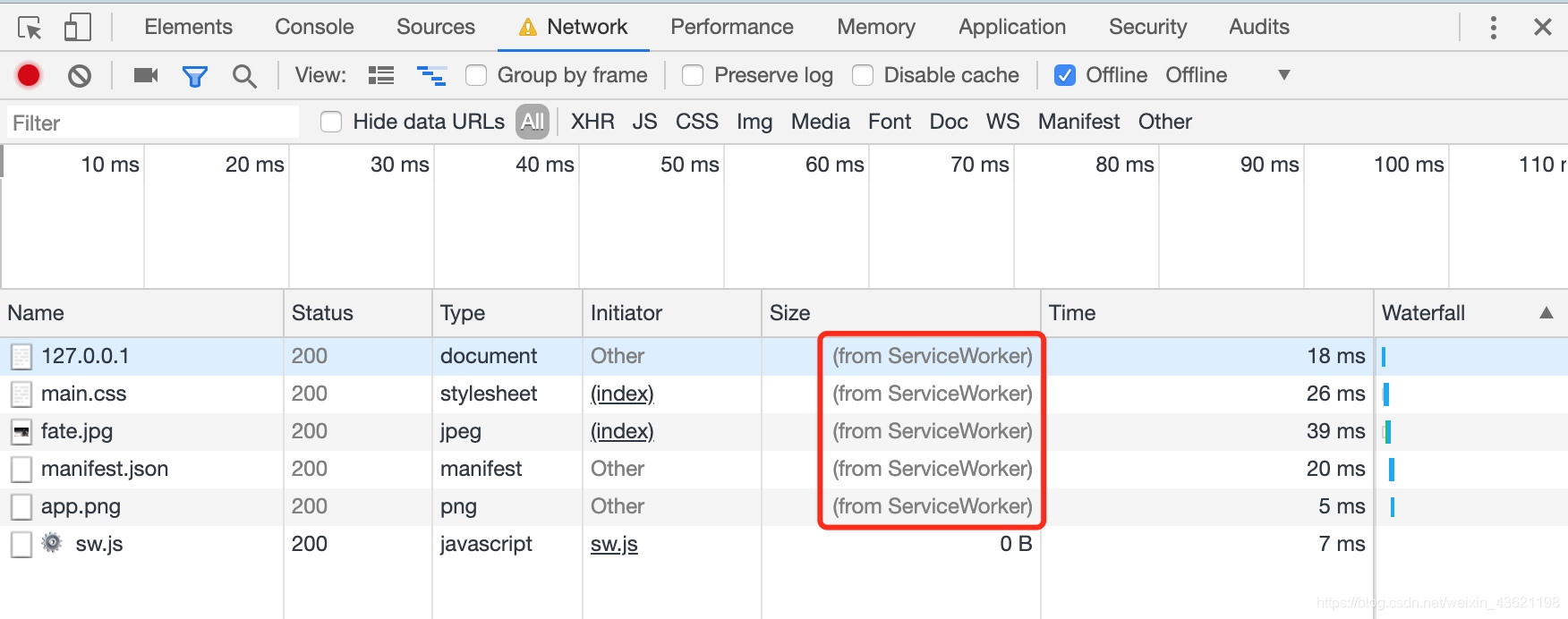Sort by the Type column header

507,313
